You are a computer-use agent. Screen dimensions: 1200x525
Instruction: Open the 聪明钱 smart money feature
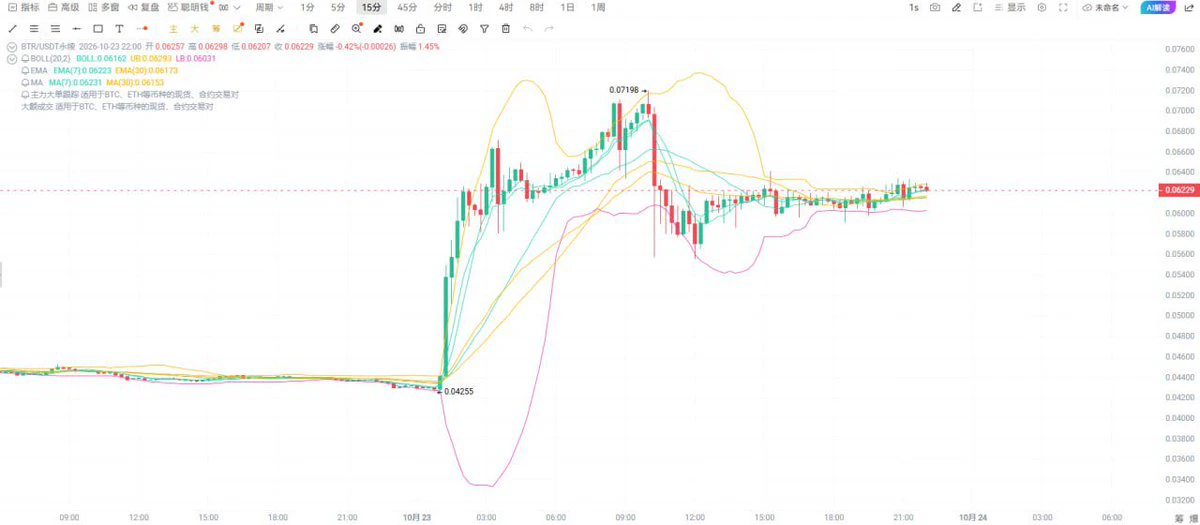pyautogui.click(x=191, y=8)
